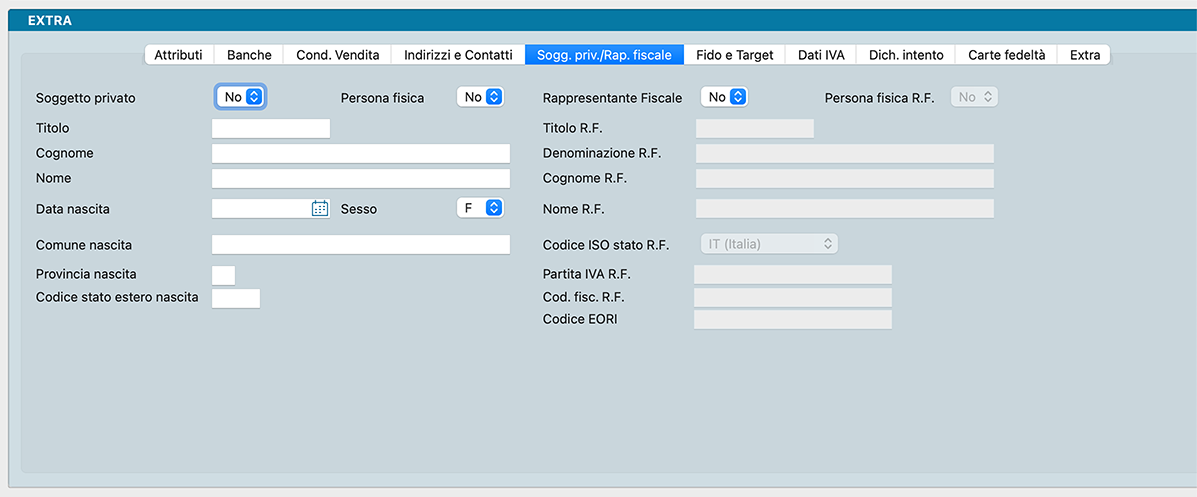This screenshot has width=1197, height=497.
Task: Click the Extra tab
Action: click(1084, 55)
